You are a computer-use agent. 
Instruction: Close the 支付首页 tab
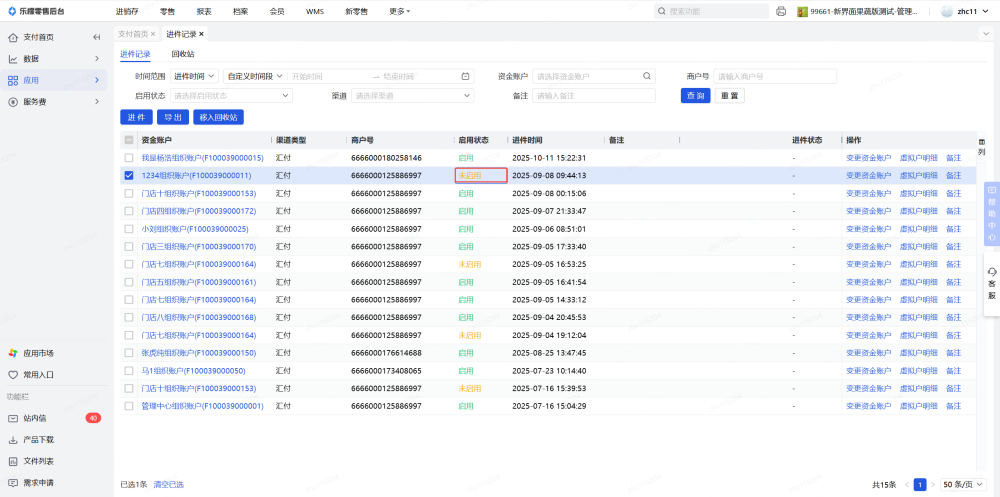point(153,34)
